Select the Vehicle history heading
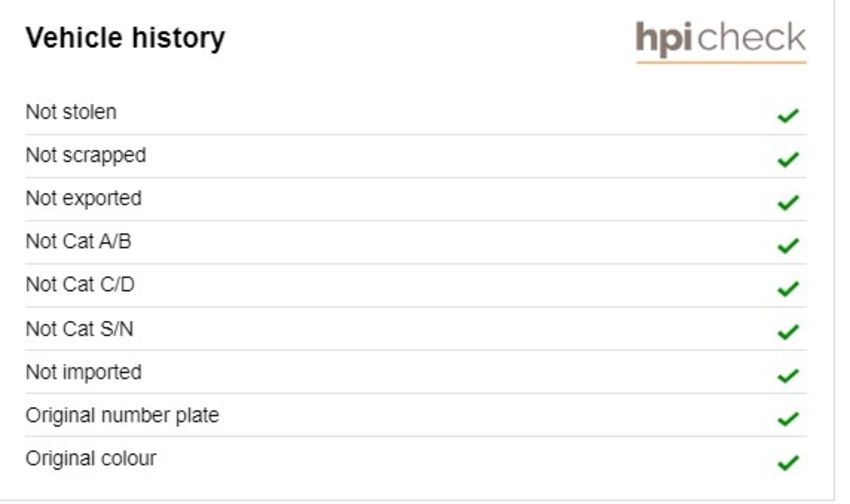 (125, 38)
